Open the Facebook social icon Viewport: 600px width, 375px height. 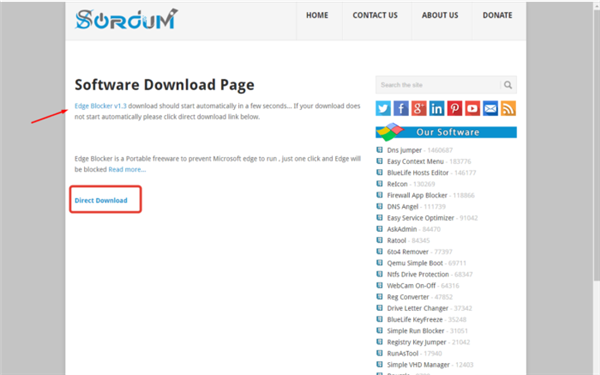tap(401, 108)
